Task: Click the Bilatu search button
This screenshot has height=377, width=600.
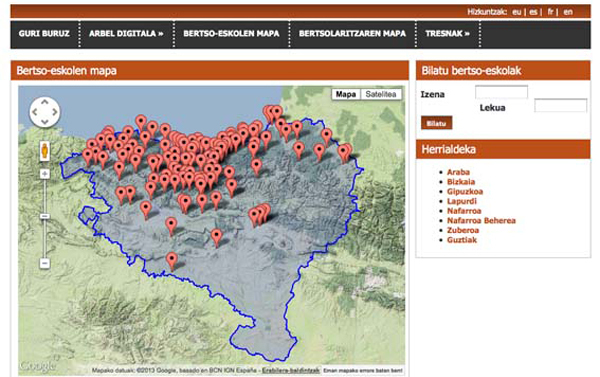Action: [x=437, y=123]
